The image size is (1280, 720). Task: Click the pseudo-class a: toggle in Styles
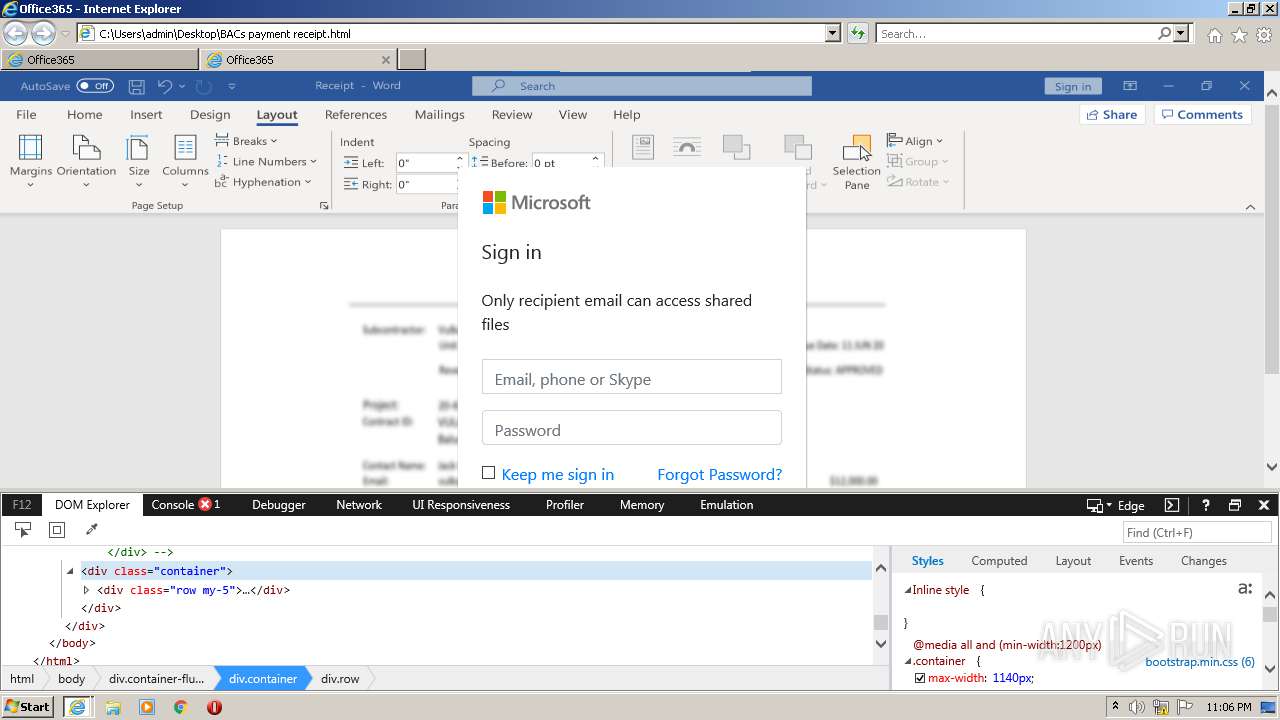point(1245,588)
